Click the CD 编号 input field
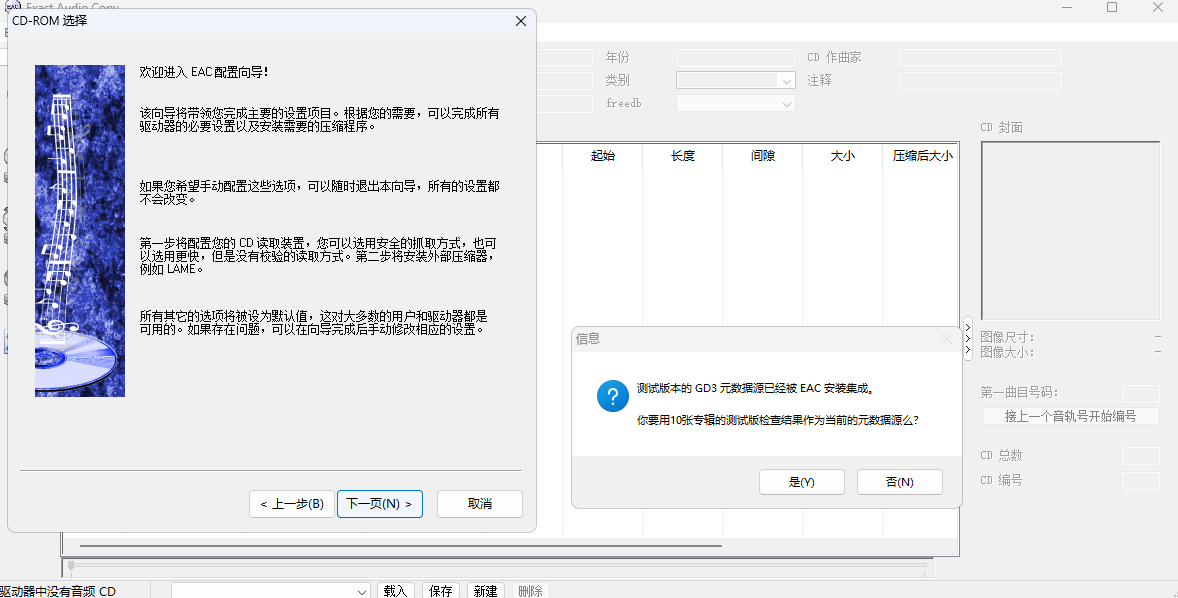Image resolution: width=1178 pixels, height=598 pixels. click(1140, 480)
